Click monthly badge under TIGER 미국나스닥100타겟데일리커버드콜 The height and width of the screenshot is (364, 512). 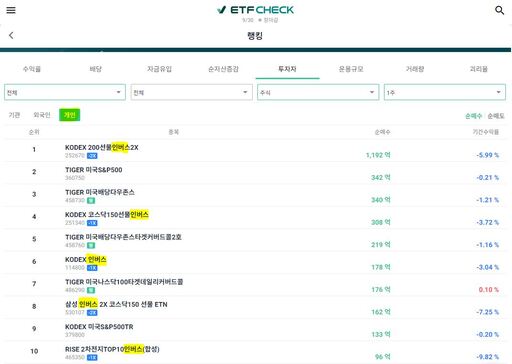91,290
